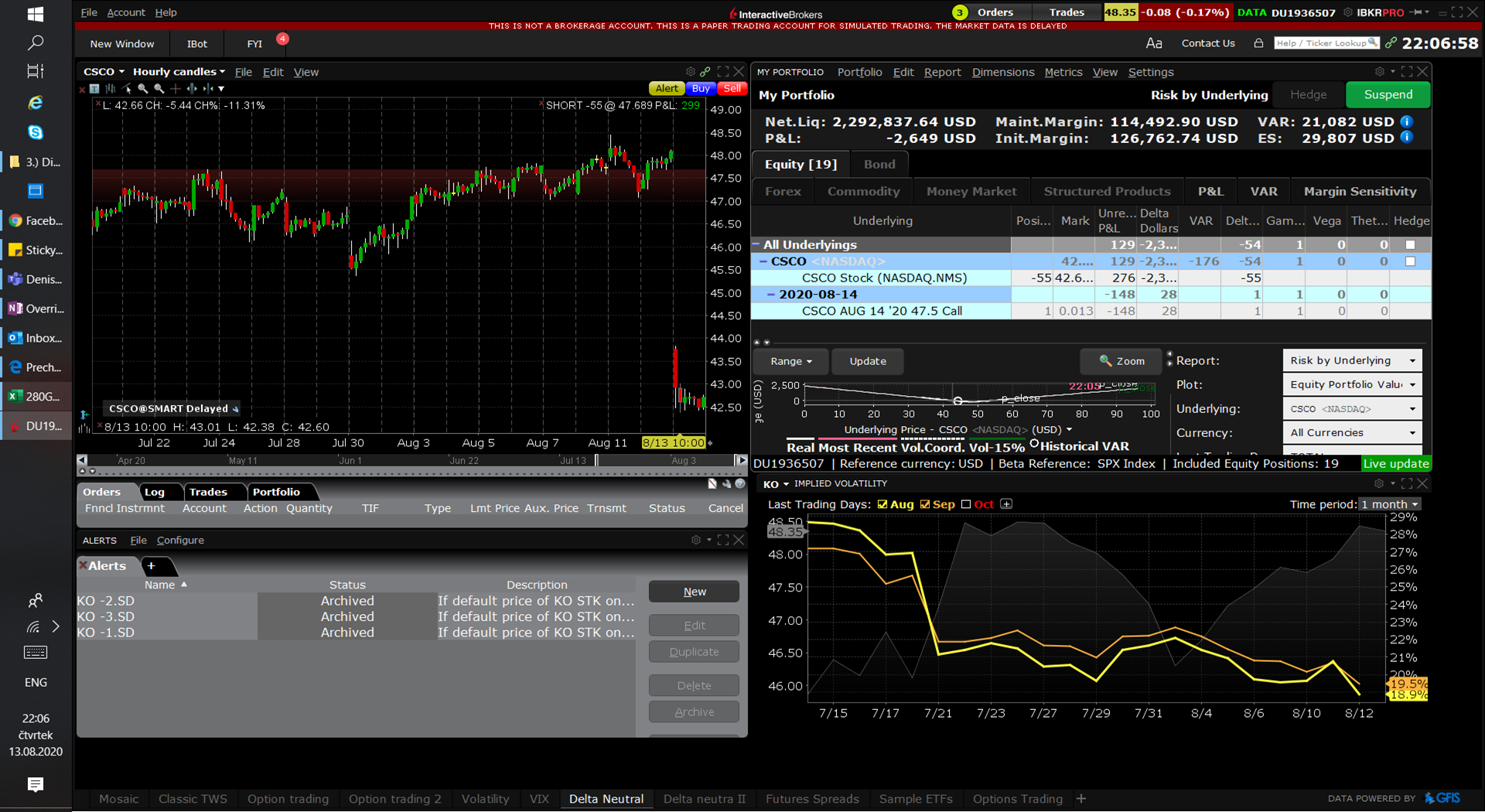Open the Plot Equity Portfolio Value dropdown
Image resolution: width=1485 pixels, height=812 pixels.
point(1352,384)
